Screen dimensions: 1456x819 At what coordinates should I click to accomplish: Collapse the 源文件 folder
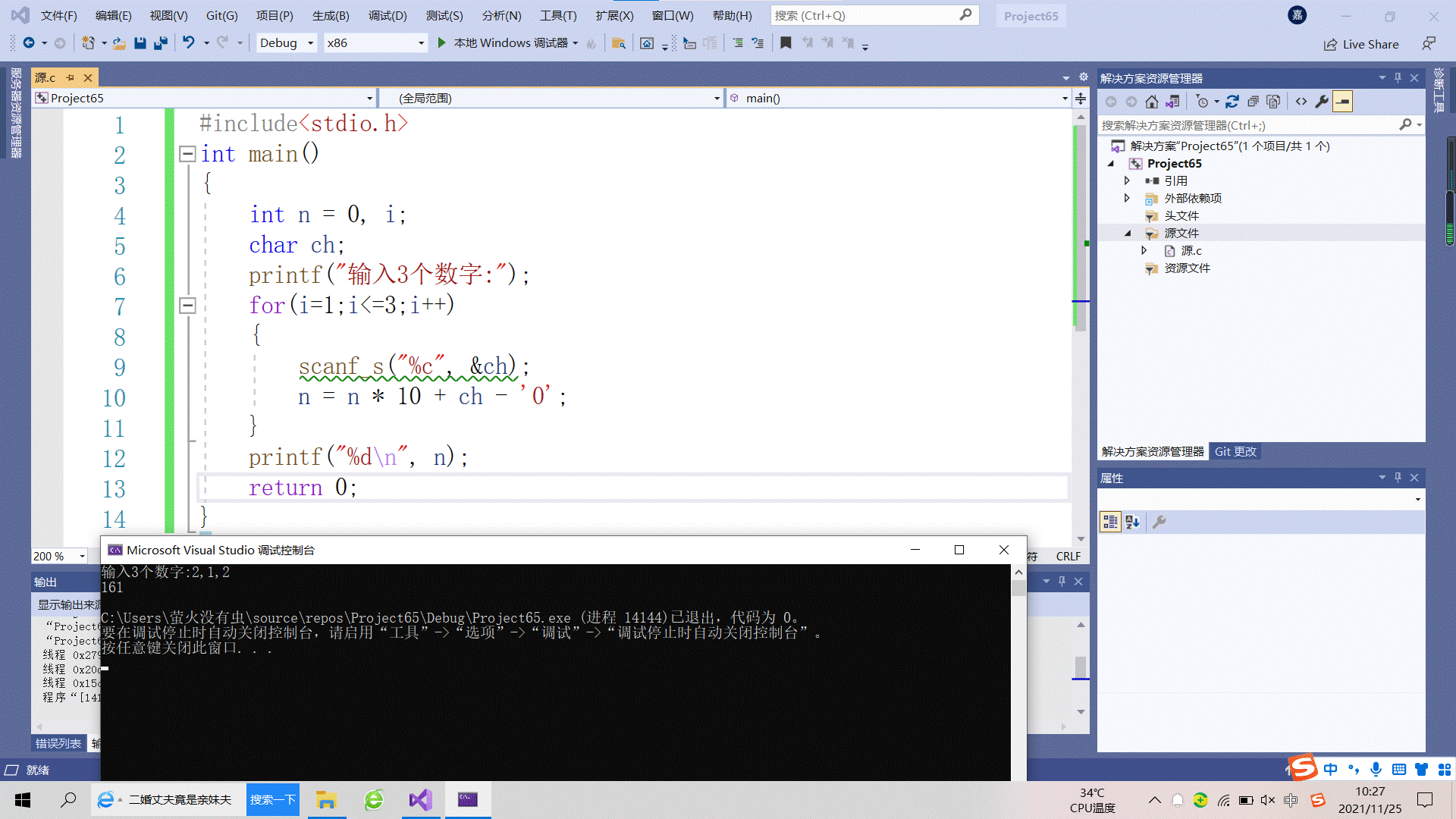tap(1128, 234)
